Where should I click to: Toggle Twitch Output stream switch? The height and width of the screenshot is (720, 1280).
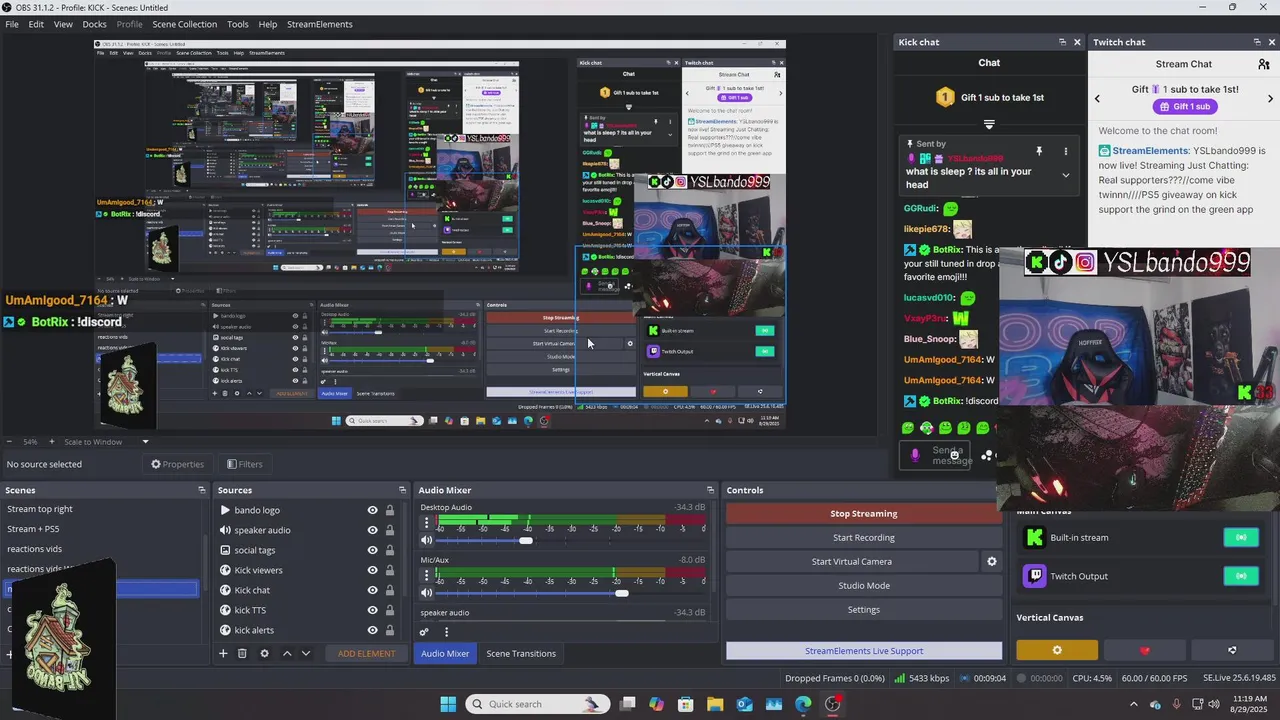tap(1241, 576)
